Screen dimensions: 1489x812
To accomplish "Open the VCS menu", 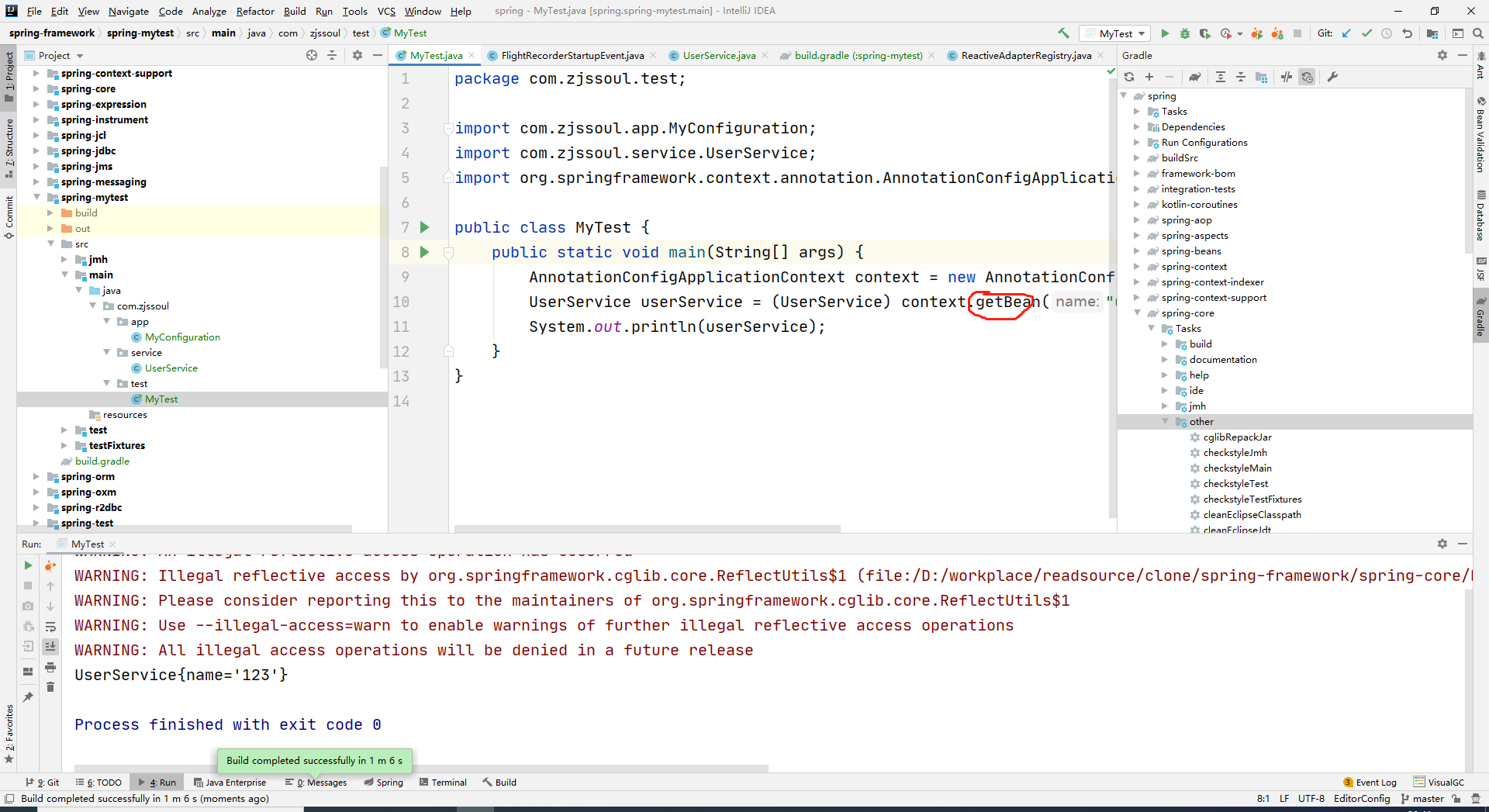I will point(386,11).
